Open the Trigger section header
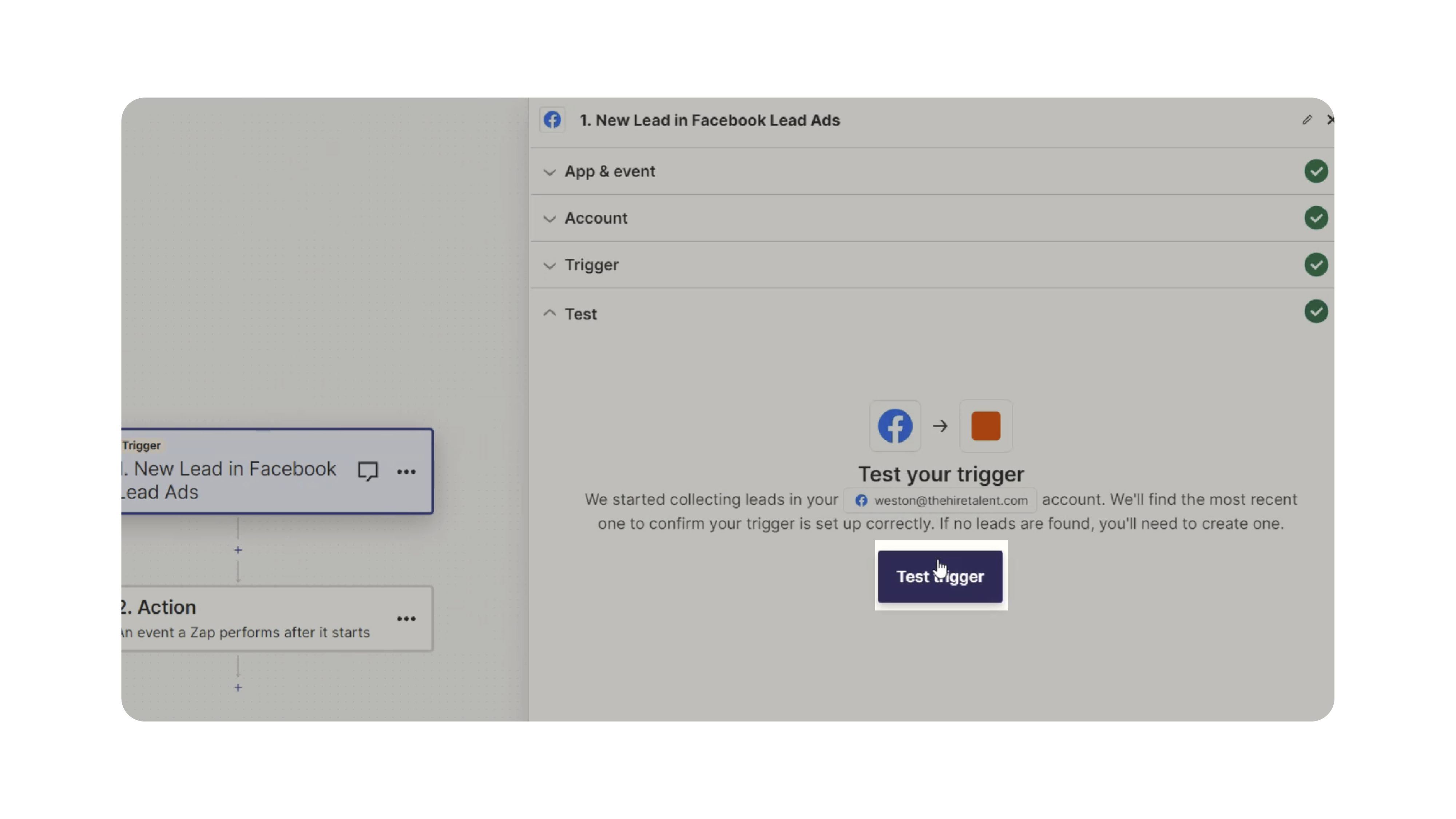Viewport: 1456px width, 819px height. click(591, 265)
